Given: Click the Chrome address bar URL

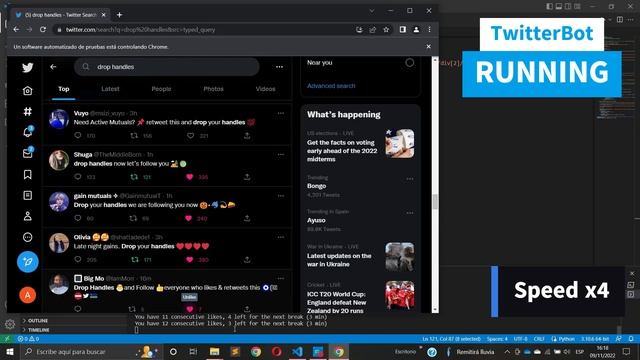Looking at the screenshot, I should [140, 29].
